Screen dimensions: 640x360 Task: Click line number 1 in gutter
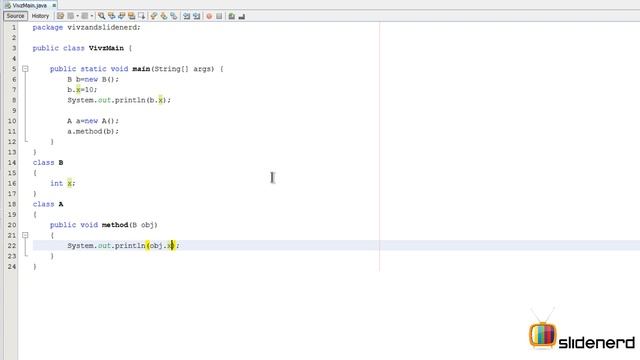point(14,27)
